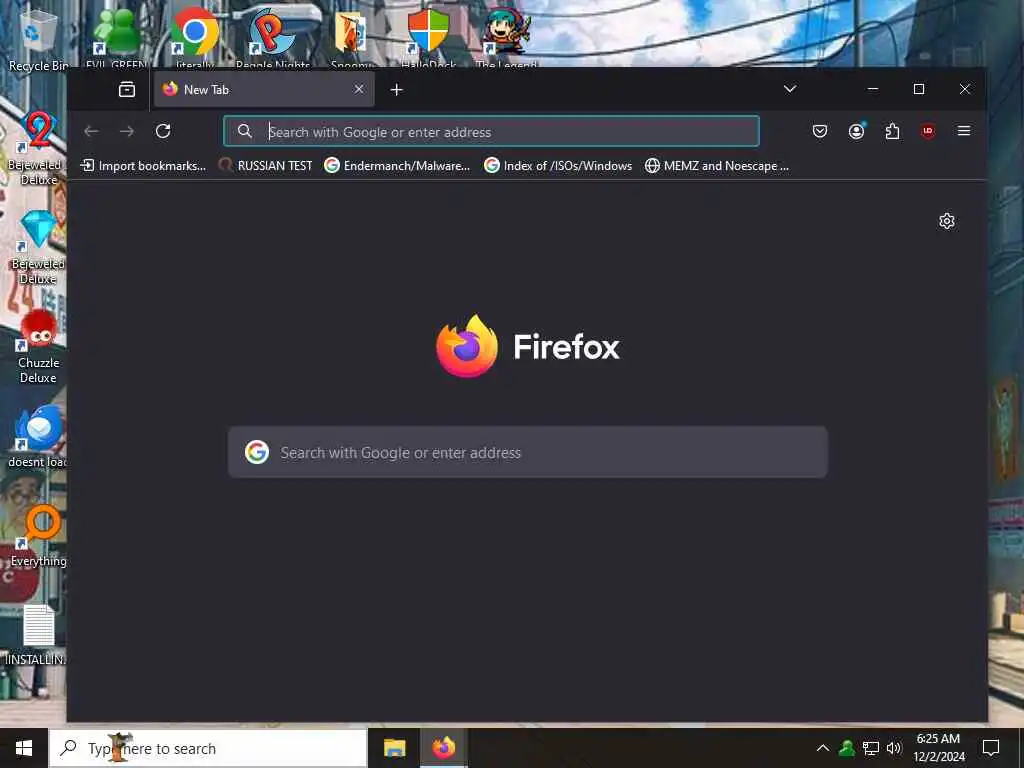Open the volume speaker tray icon

pyautogui.click(x=894, y=748)
